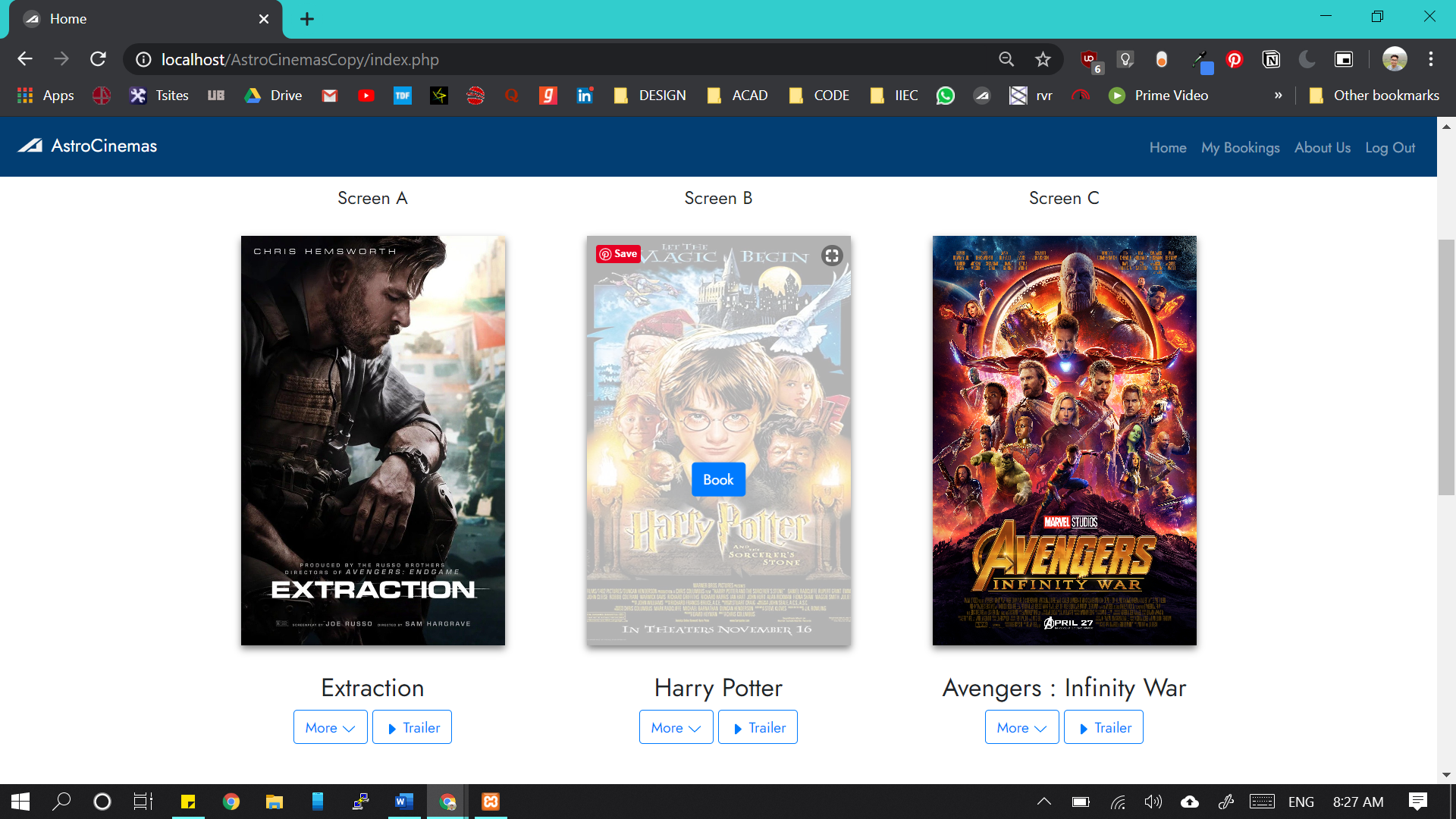This screenshot has height=819, width=1456.
Task: Open the LinkedIn bookmark
Action: (x=585, y=96)
